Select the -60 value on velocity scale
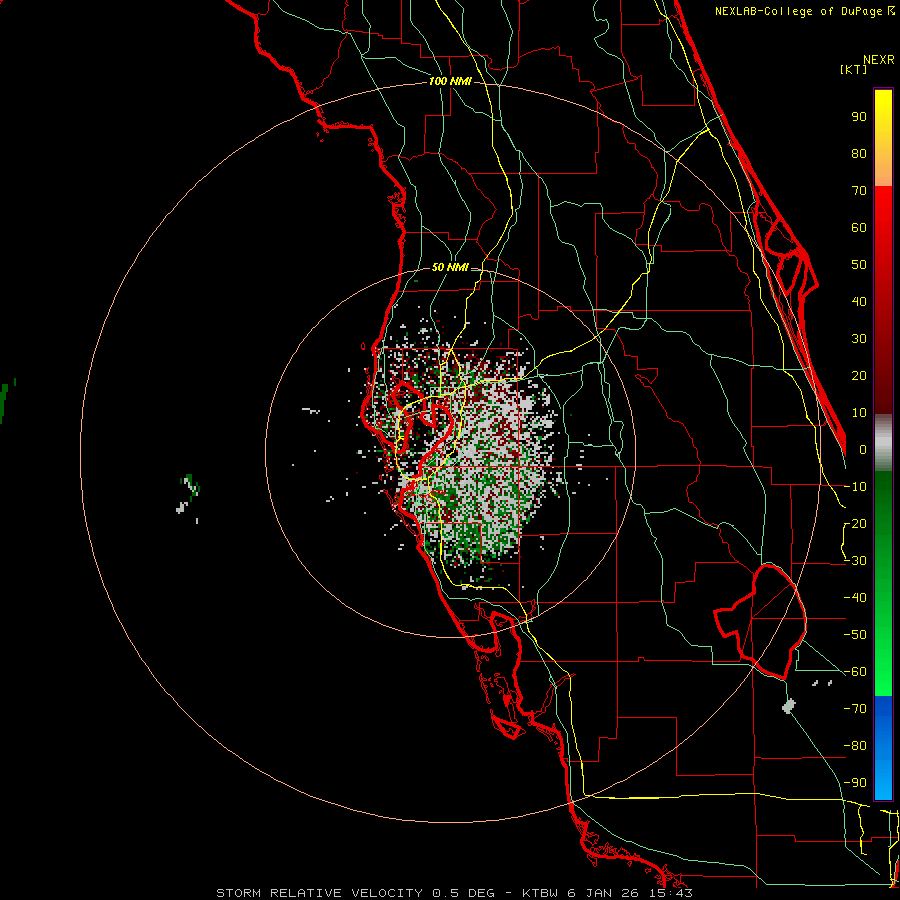 (x=855, y=672)
